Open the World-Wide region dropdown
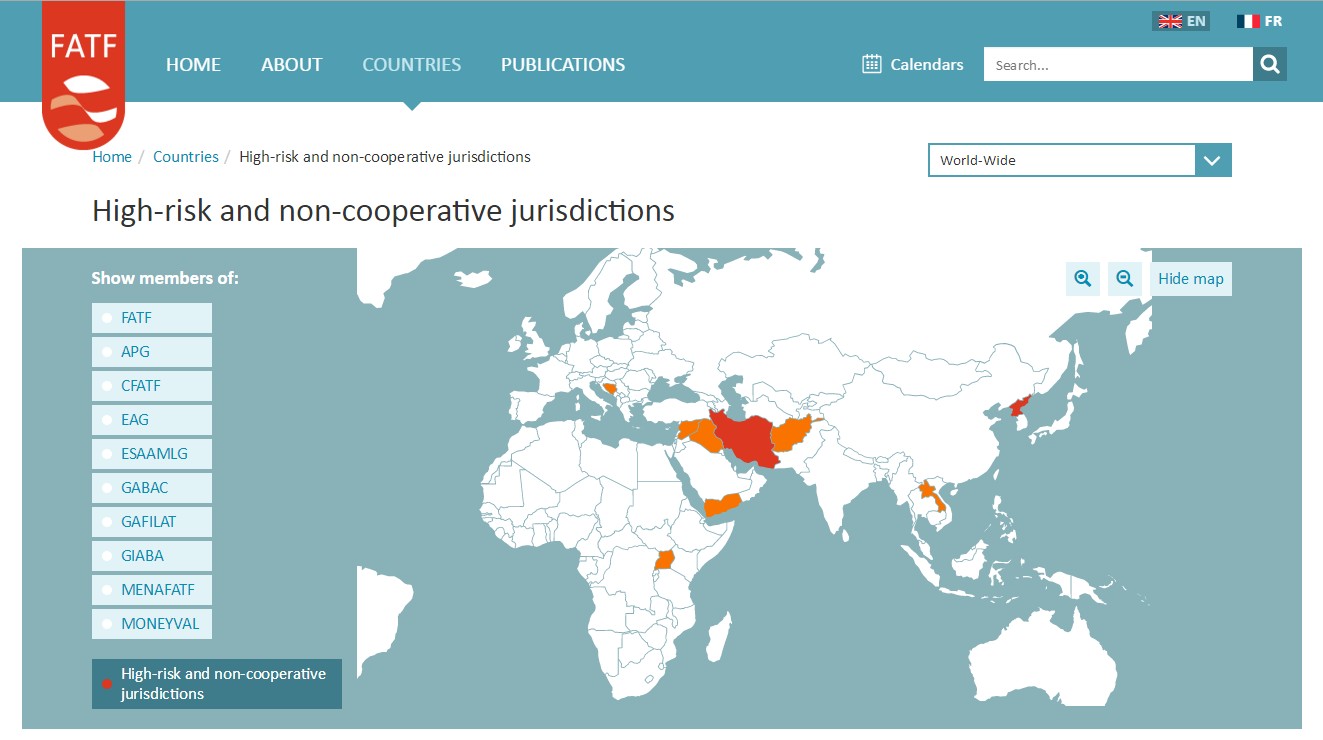 [1080, 160]
